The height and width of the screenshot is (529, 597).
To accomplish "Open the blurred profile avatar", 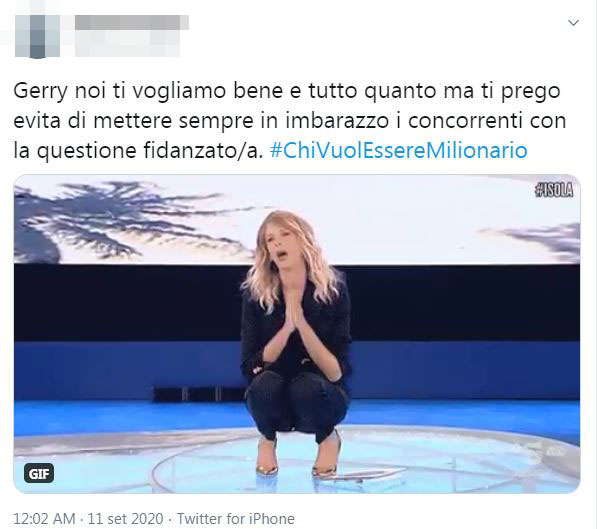I will click(37, 36).
